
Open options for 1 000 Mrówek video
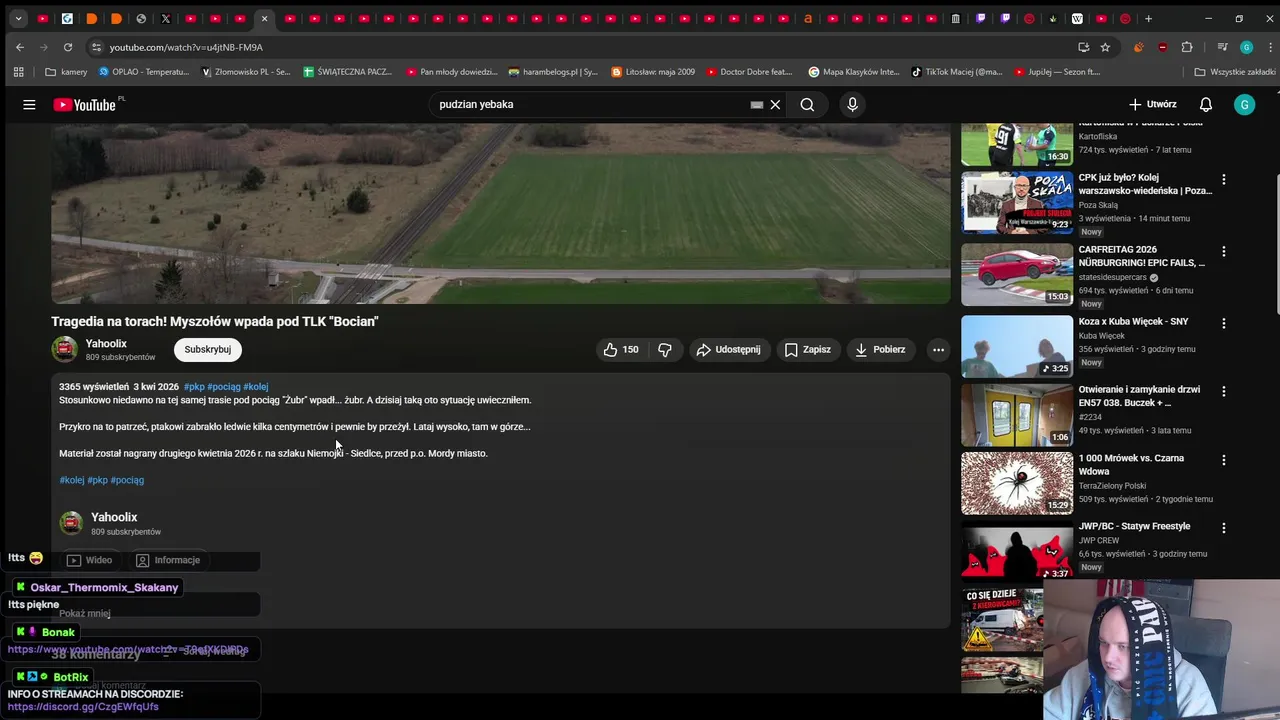point(1223,459)
